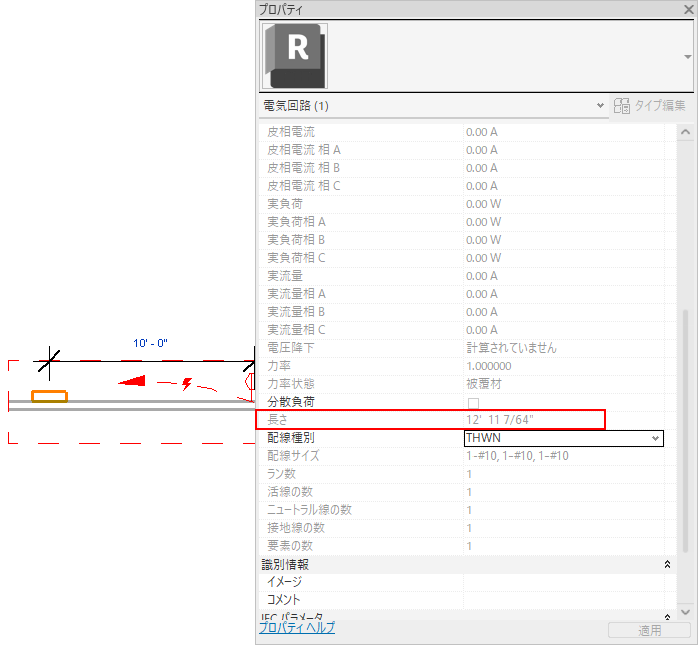
Task: Click the 電圧降下 value 計算されていません
Action: coord(511,348)
